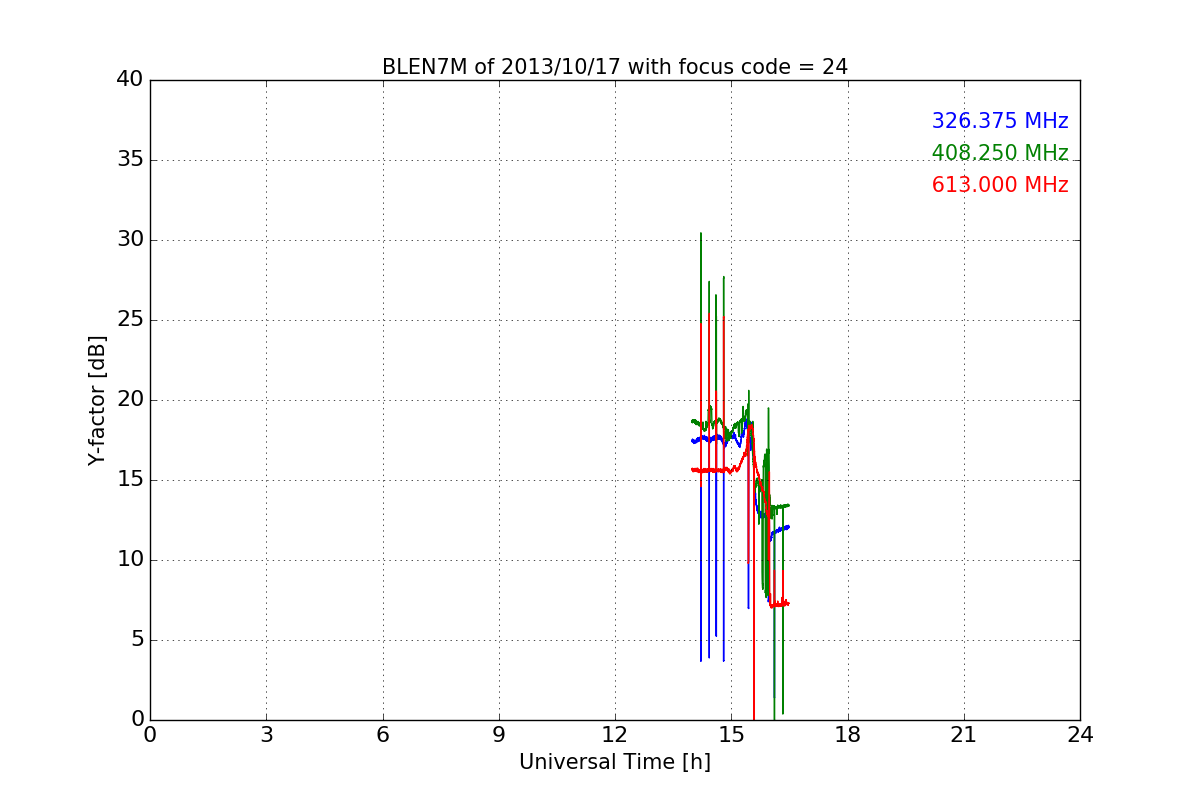Click y-axis tick label '35'
The image size is (1200, 800).
click(129, 159)
